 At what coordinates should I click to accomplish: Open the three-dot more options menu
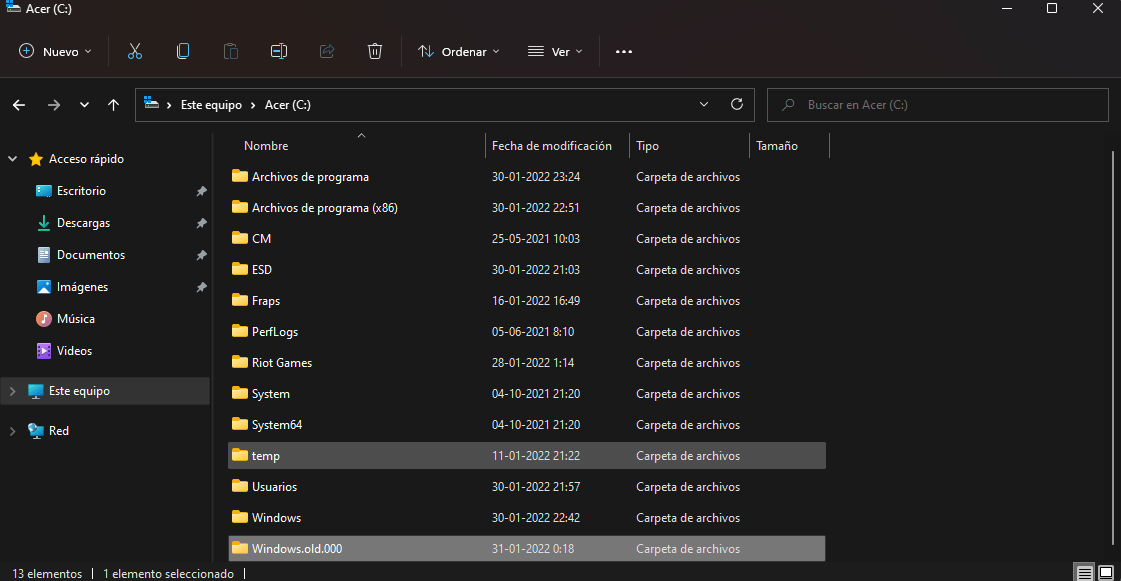pos(623,51)
